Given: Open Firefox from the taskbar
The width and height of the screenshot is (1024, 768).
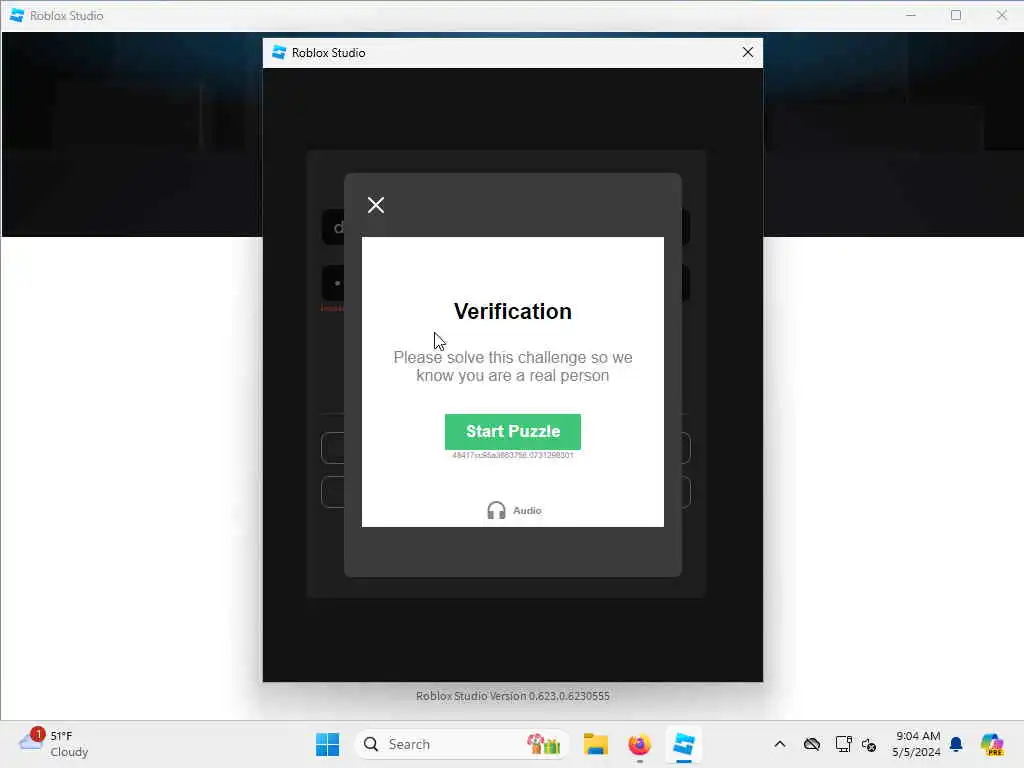Looking at the screenshot, I should point(639,744).
